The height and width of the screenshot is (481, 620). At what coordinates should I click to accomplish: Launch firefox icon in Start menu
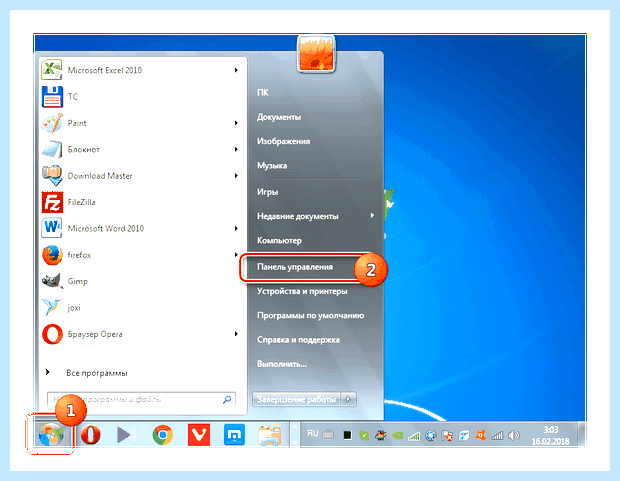52,255
